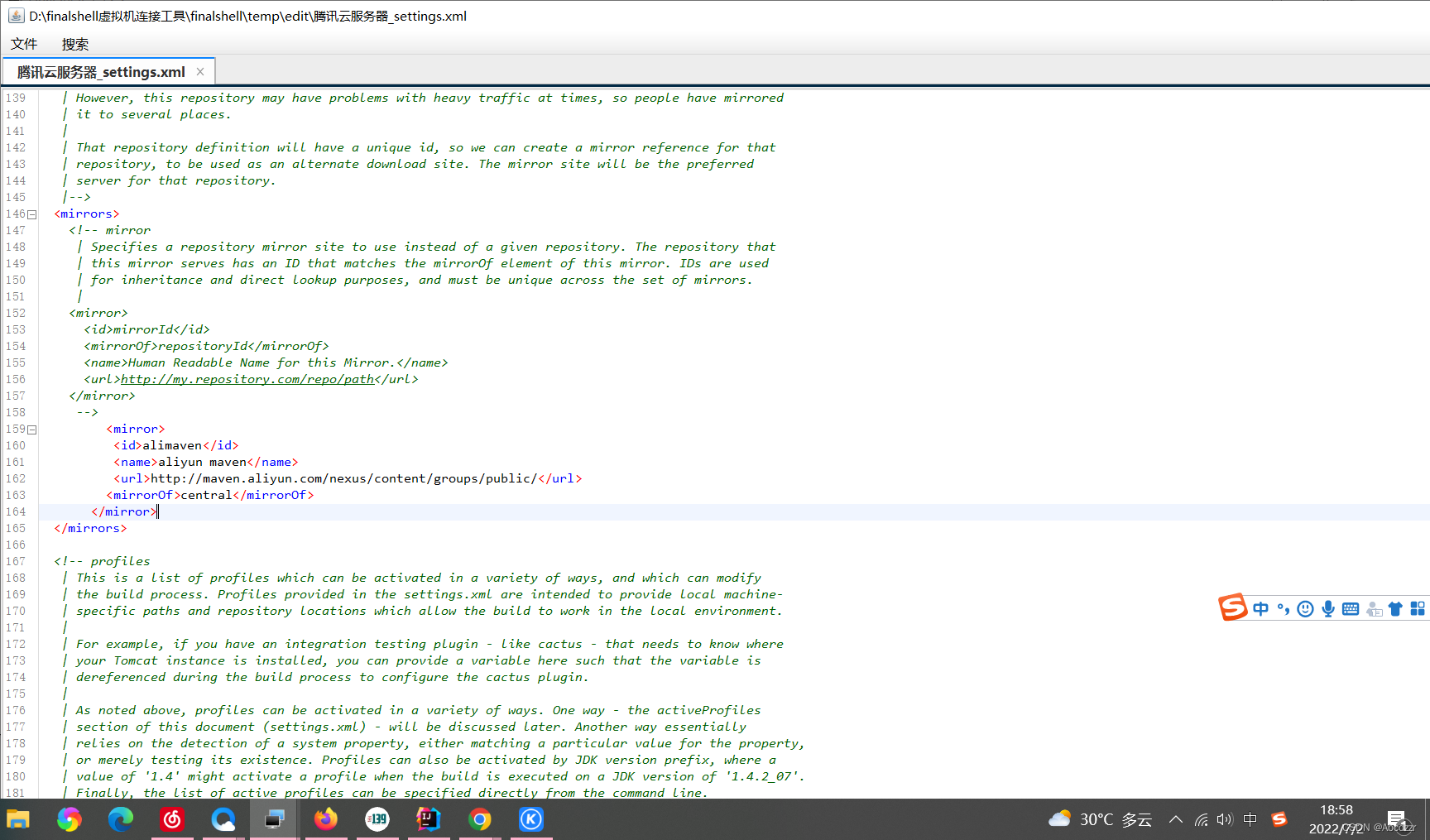Image resolution: width=1430 pixels, height=840 pixels.
Task: Open the Sogou toolbox grid
Action: (x=1418, y=609)
